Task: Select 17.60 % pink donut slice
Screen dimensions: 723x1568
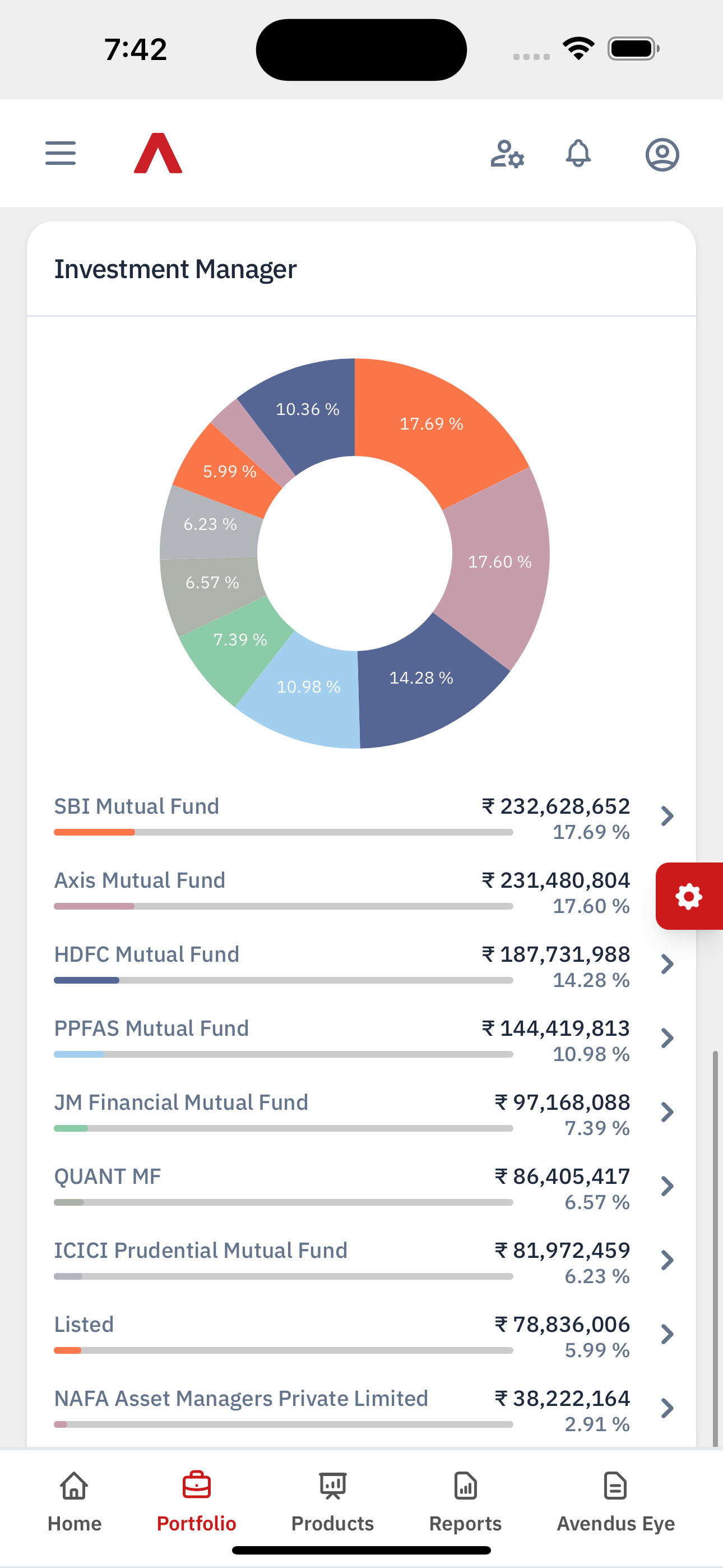Action: [x=499, y=561]
